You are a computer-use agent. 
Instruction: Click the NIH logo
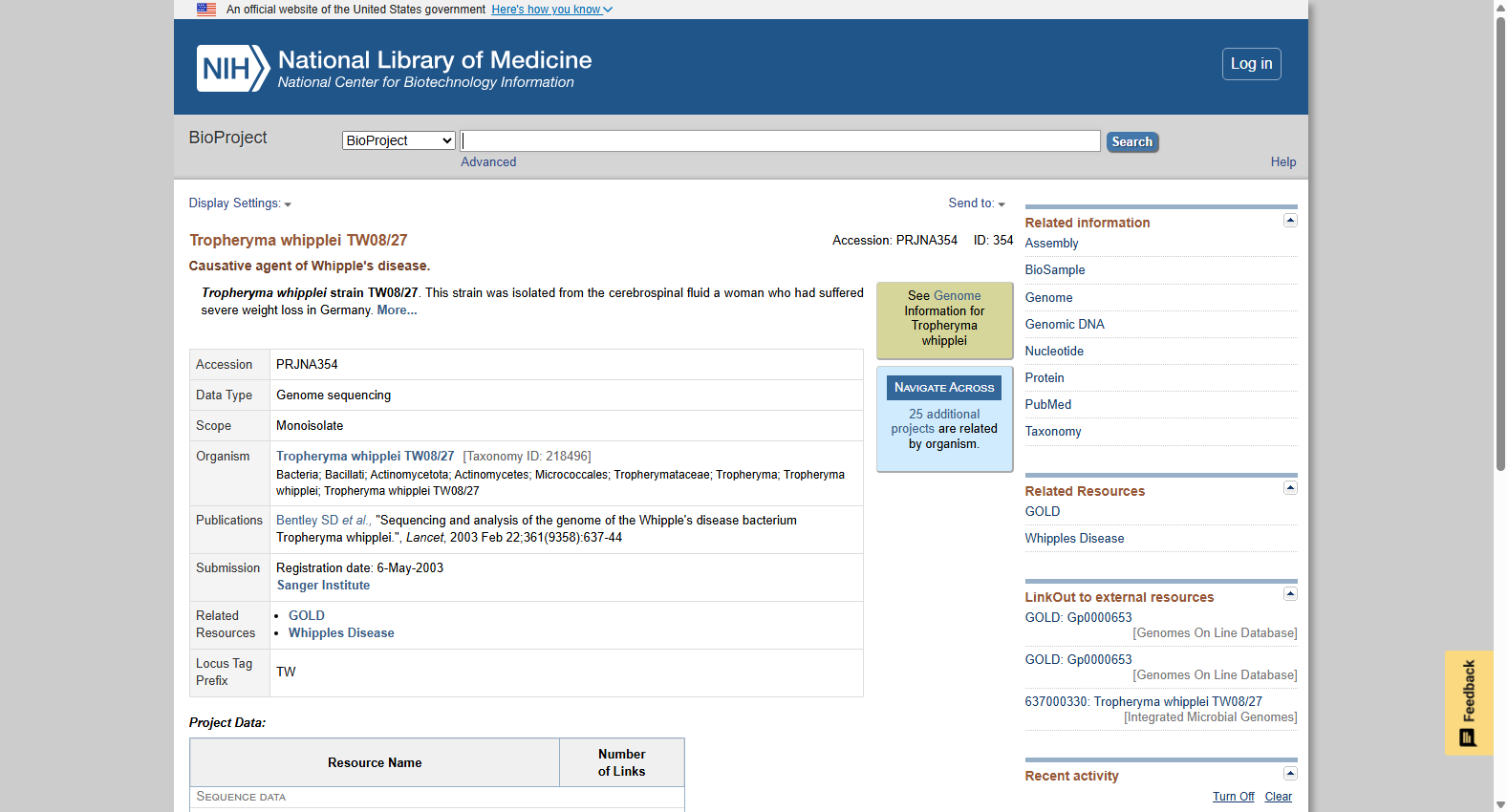coord(233,68)
